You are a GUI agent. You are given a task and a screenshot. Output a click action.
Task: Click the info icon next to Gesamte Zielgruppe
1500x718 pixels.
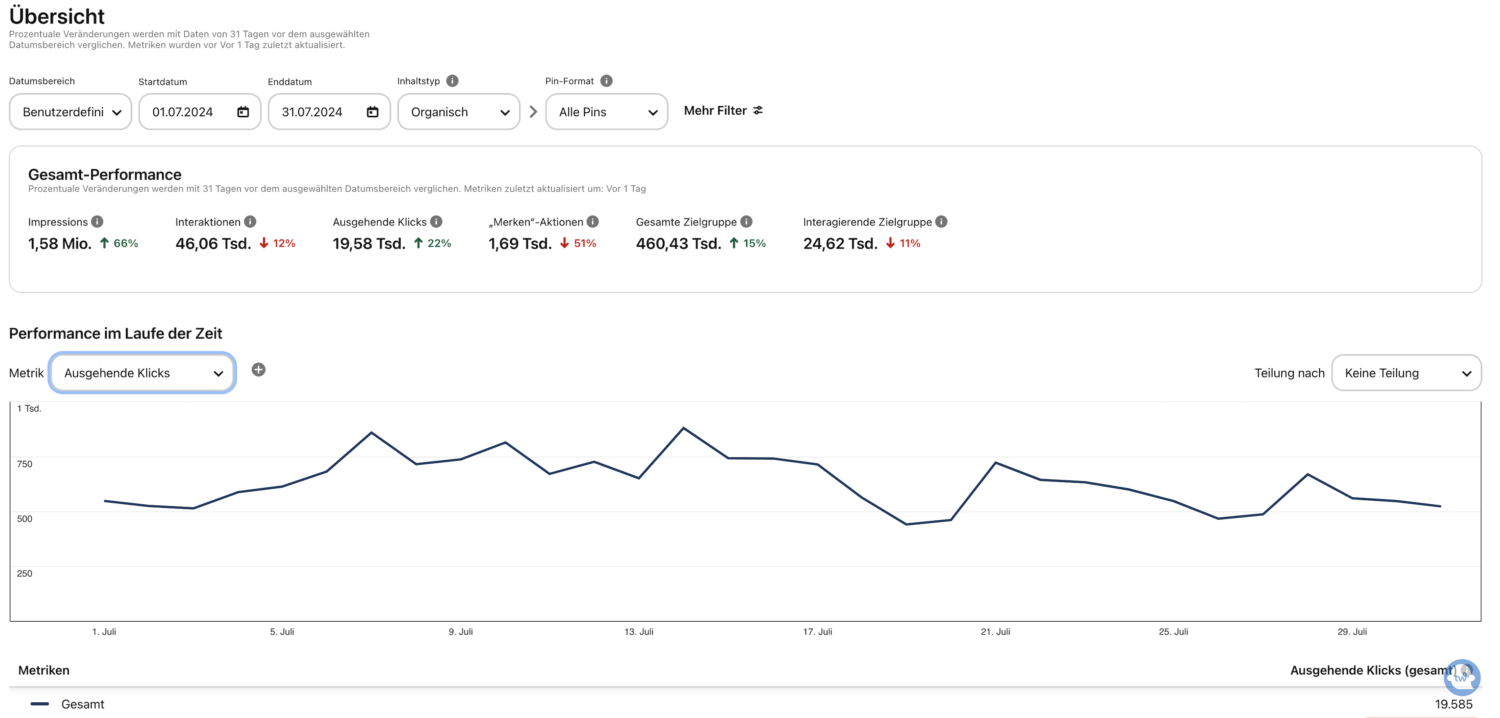(x=747, y=222)
